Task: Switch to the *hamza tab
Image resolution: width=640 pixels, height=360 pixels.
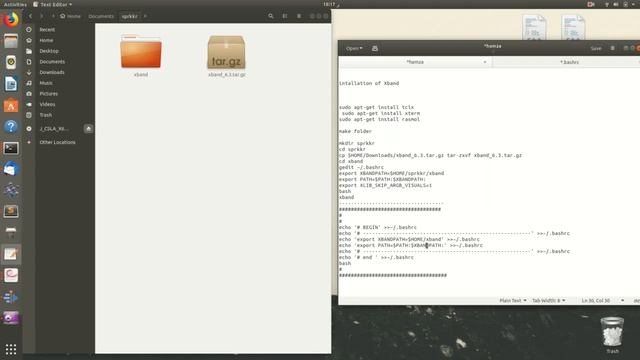Action: point(415,62)
